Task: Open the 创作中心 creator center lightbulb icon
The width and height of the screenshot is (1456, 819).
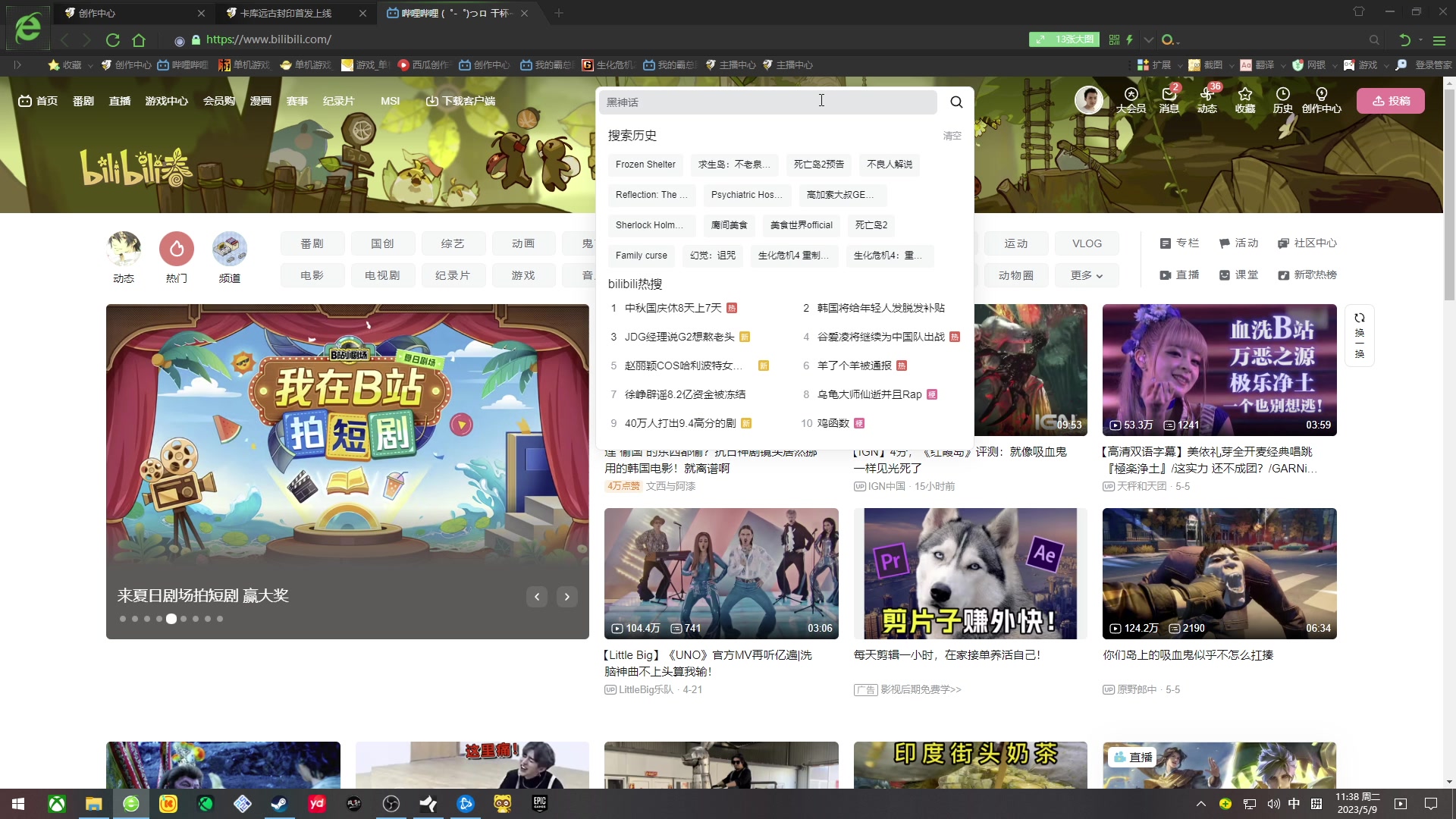Action: [1321, 101]
